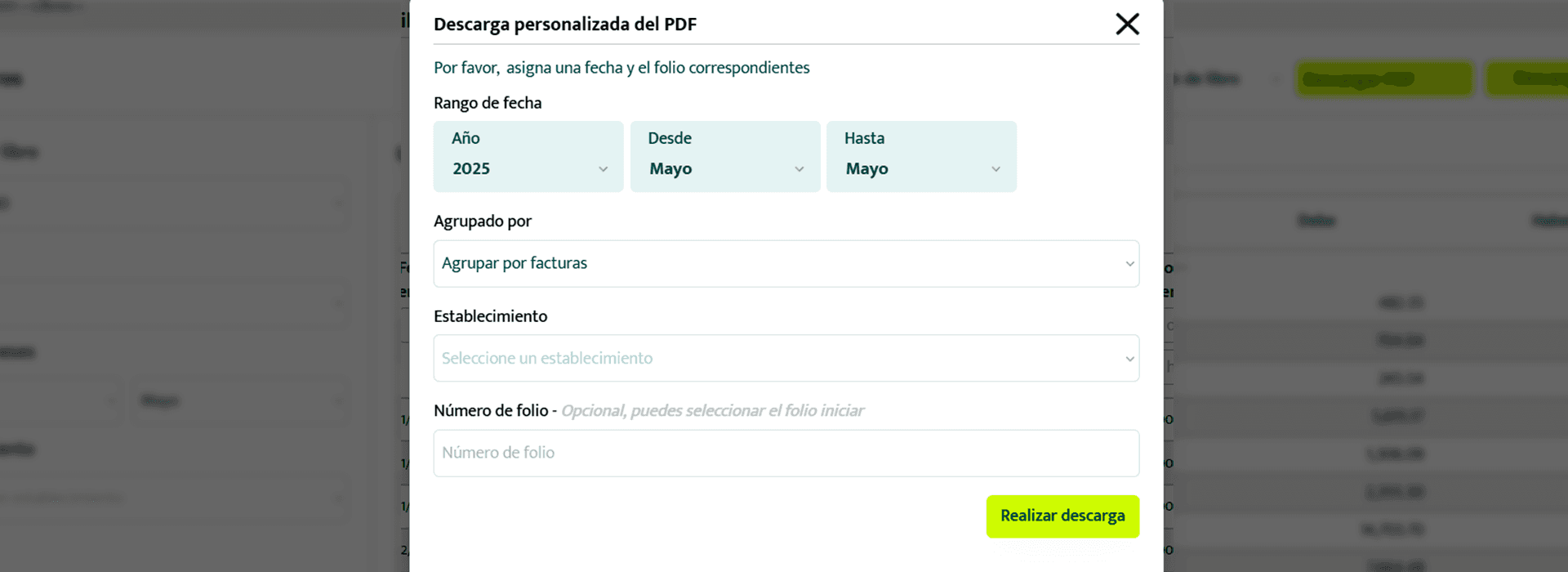The image size is (1568, 572).
Task: Click the Realizar descarga button
Action: pyautogui.click(x=1062, y=516)
